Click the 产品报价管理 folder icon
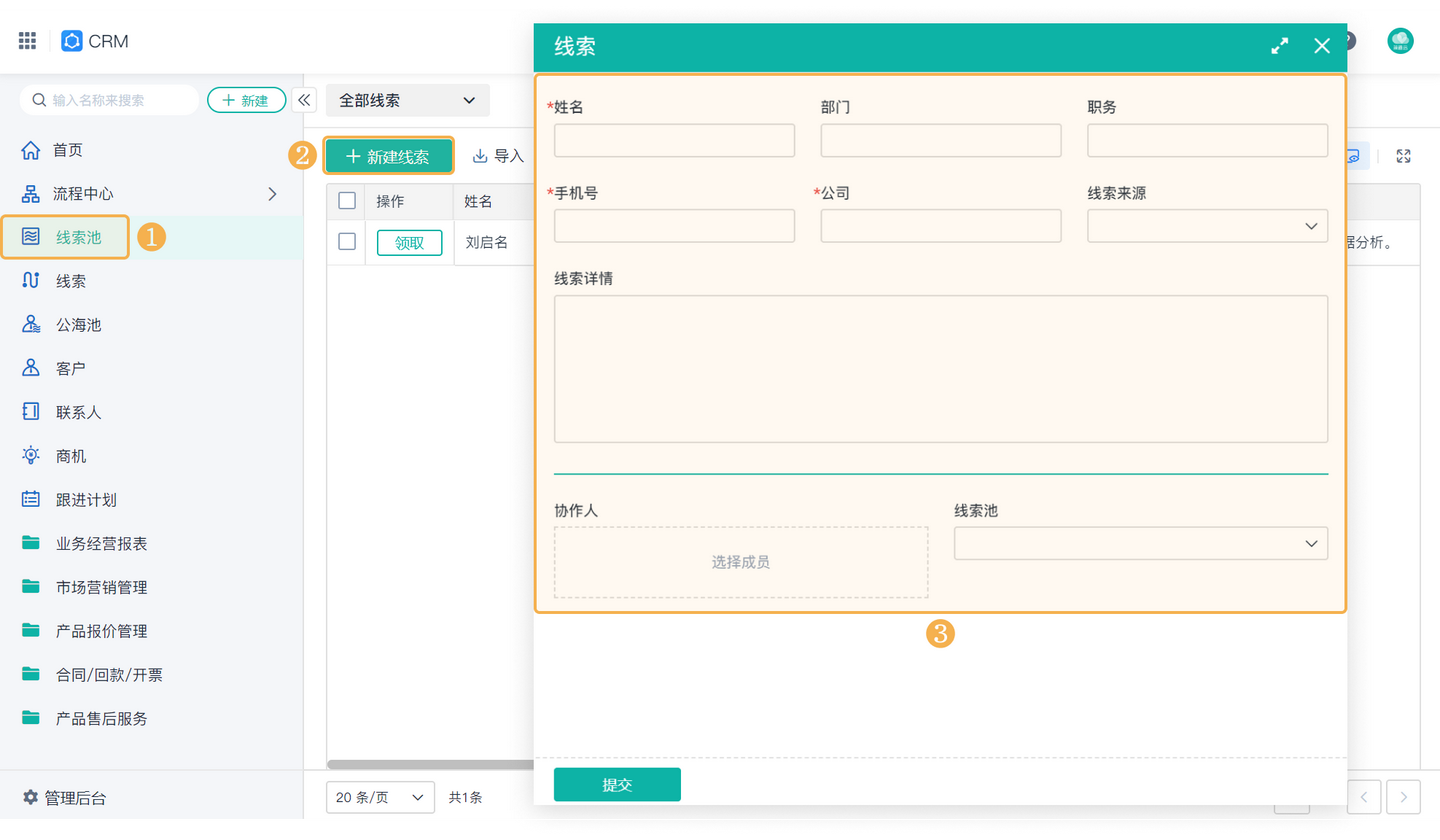 click(31, 630)
